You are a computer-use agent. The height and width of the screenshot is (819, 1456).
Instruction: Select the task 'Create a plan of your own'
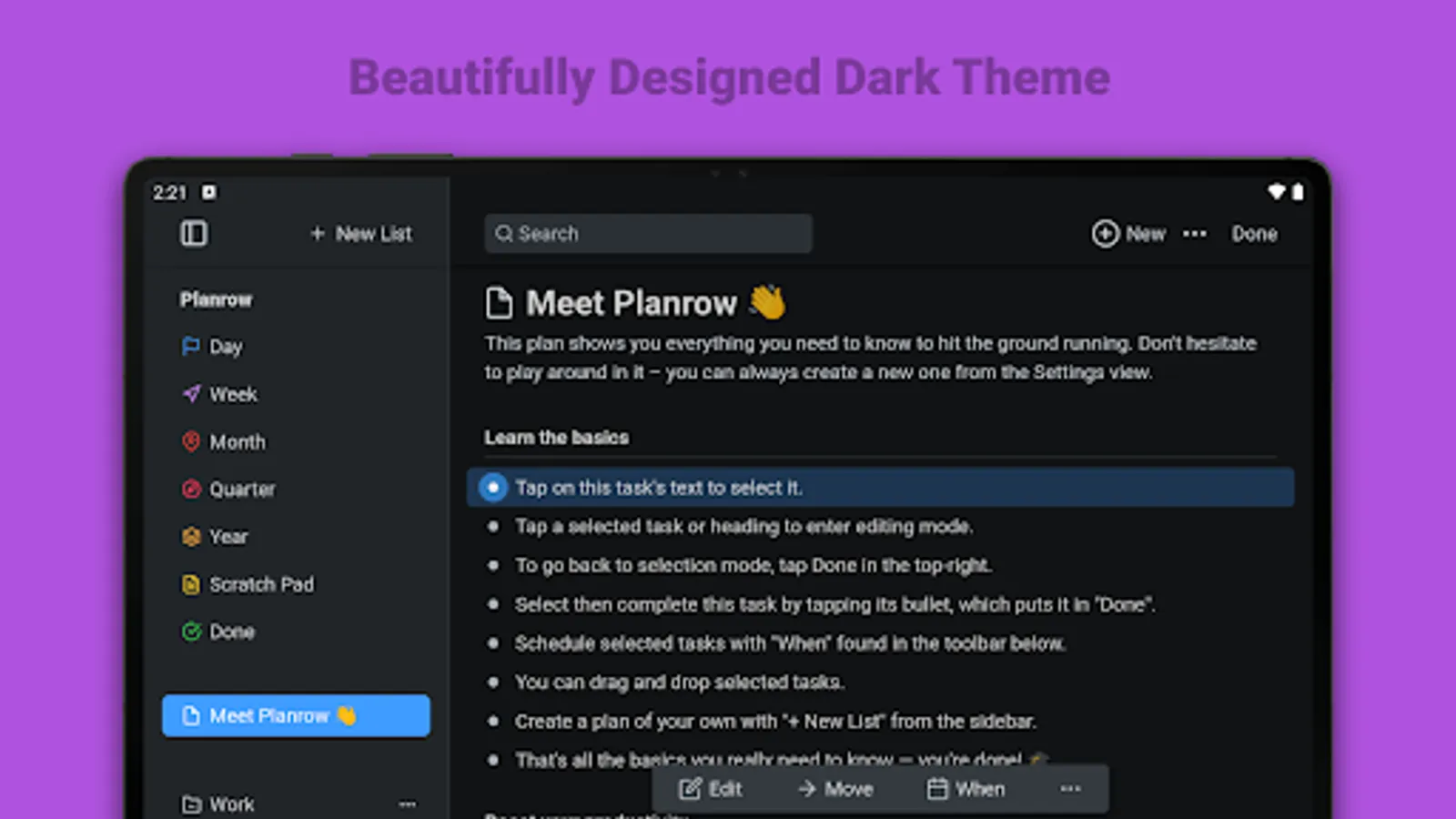coord(775,722)
